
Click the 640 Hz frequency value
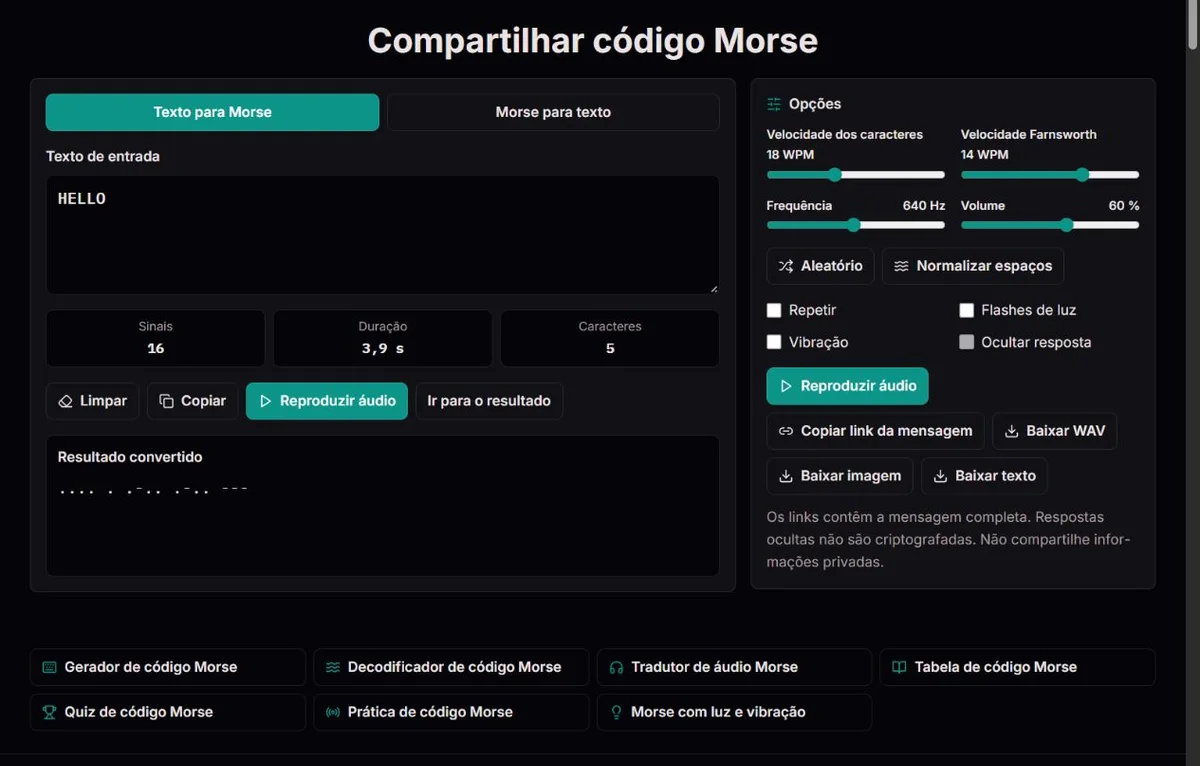tap(923, 205)
